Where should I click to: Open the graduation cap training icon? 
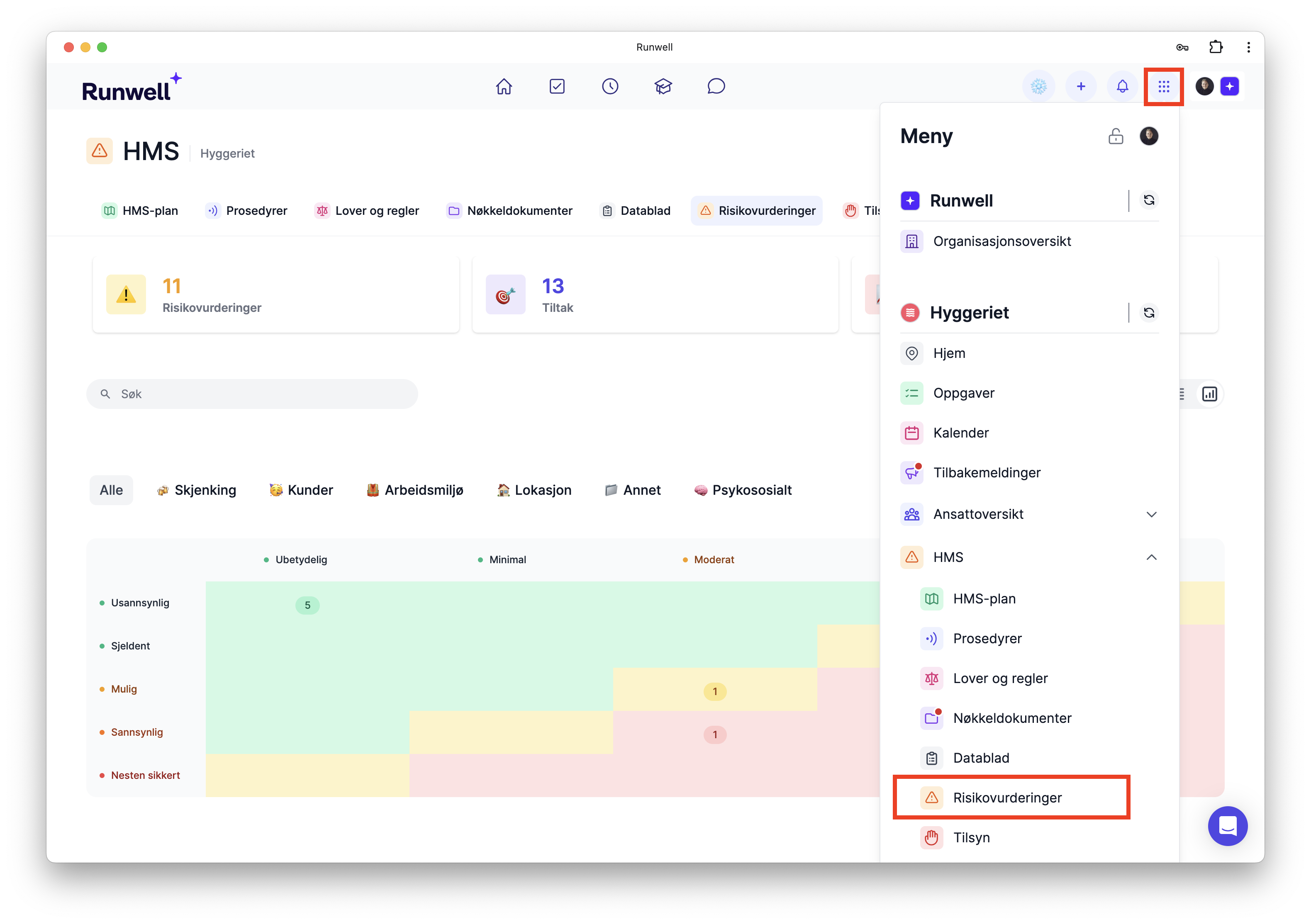click(663, 86)
